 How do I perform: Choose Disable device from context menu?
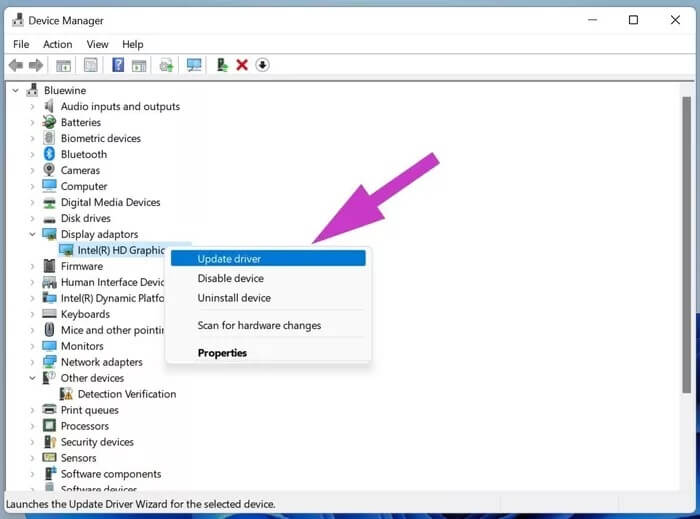(268, 278)
